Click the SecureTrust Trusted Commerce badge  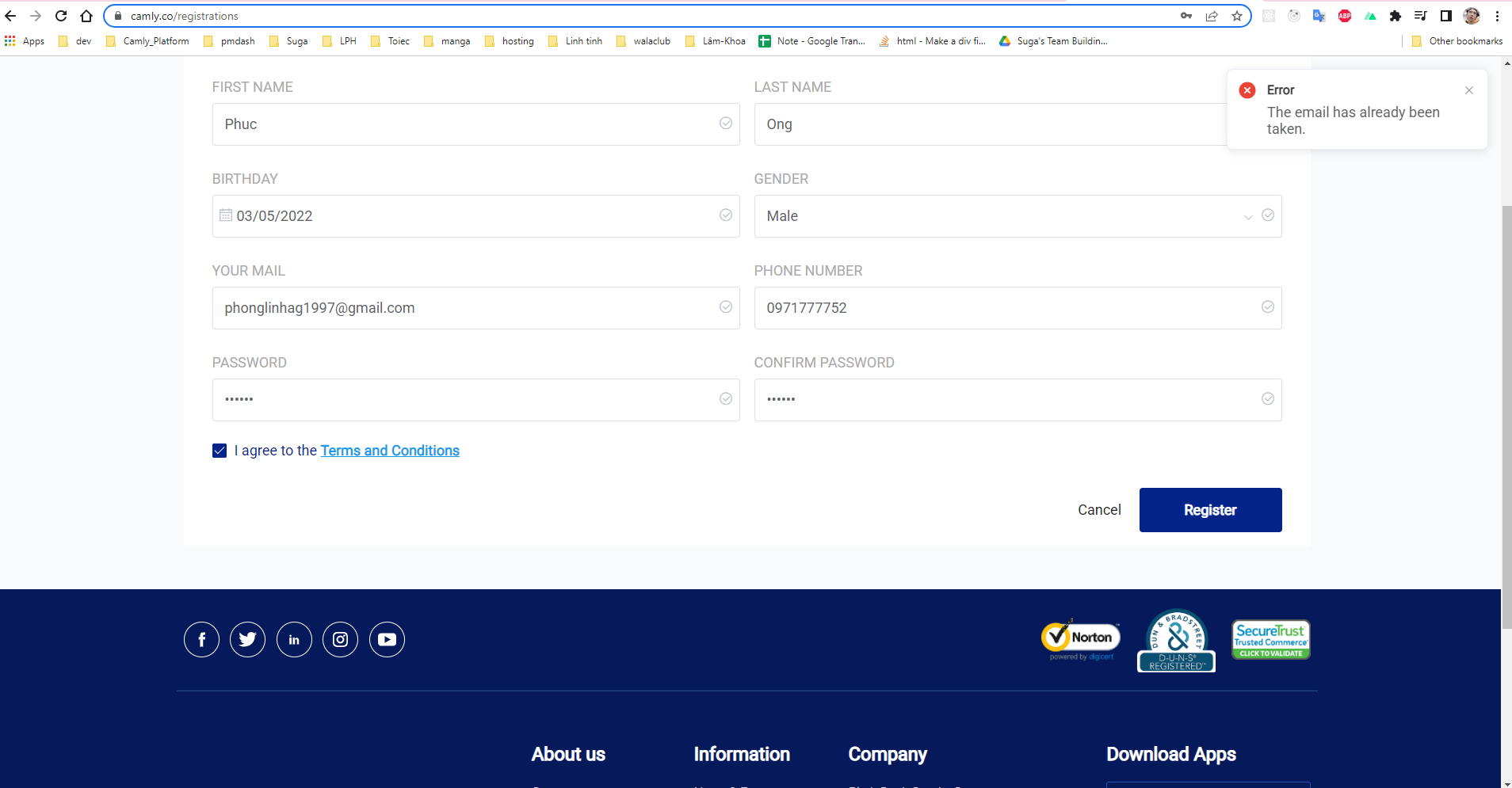point(1271,639)
